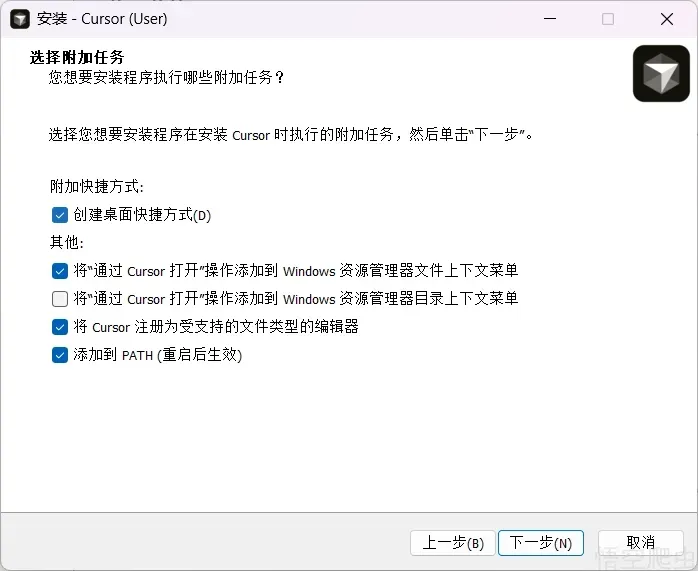
Task: Click the large Cursor logo in the header
Action: [661, 73]
